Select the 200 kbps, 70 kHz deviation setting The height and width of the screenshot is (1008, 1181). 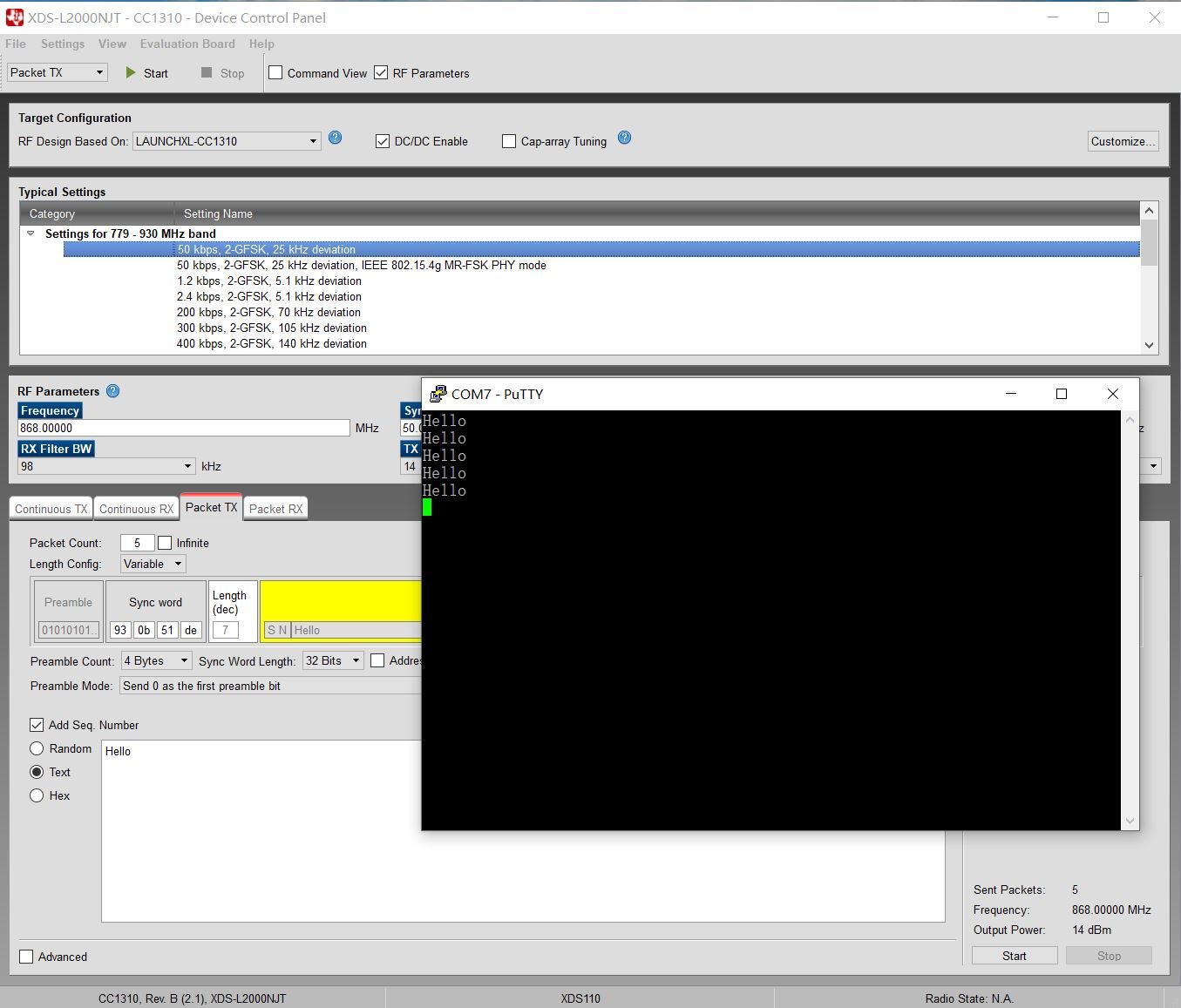pyautogui.click(x=268, y=312)
